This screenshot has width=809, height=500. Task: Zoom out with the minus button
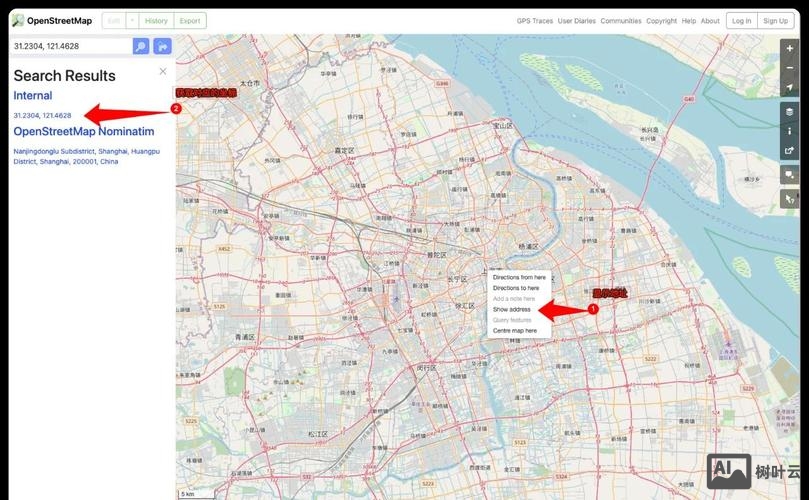(x=790, y=67)
